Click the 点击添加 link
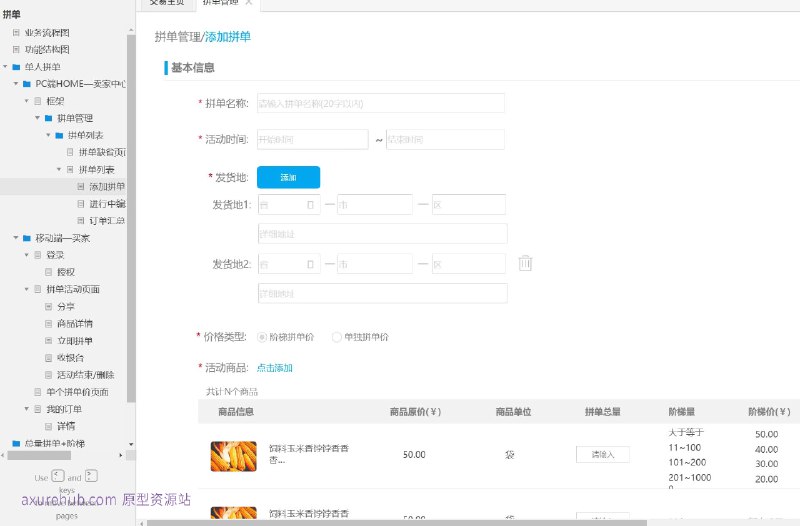The width and height of the screenshot is (800, 526). pos(274,368)
